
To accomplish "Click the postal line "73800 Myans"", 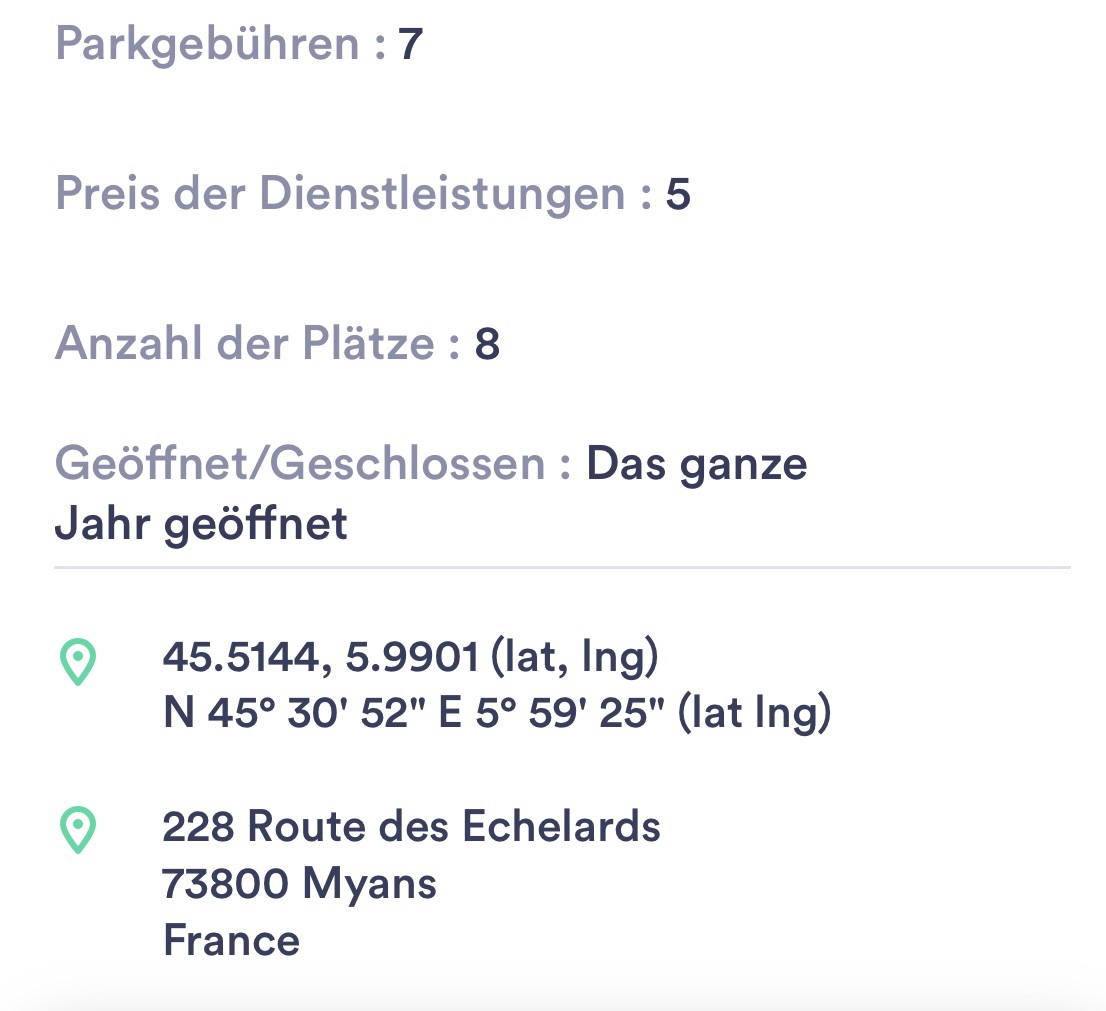I will click(299, 884).
